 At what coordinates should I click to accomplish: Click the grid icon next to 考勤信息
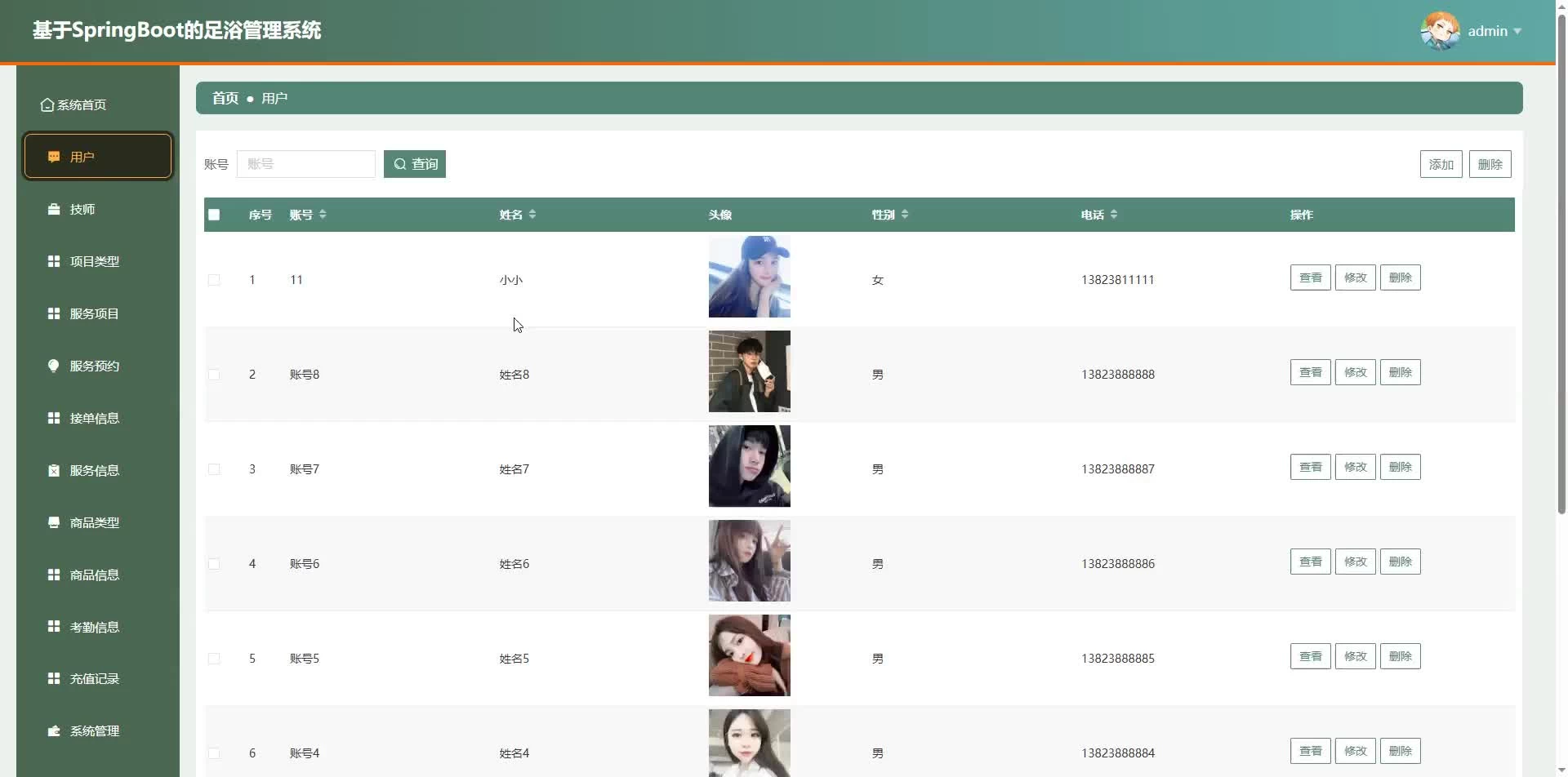click(x=54, y=626)
